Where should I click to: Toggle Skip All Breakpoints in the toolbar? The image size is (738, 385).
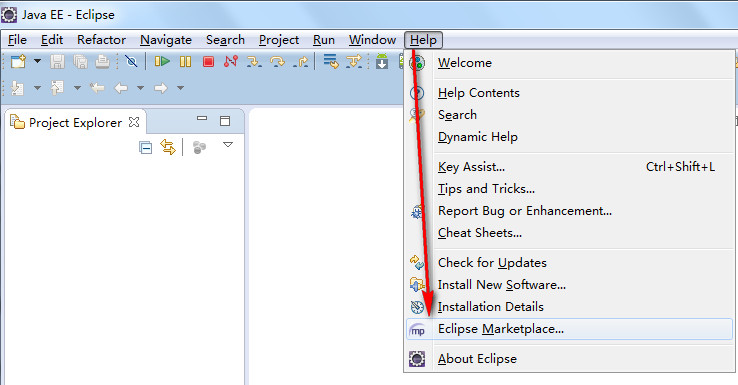(x=131, y=62)
